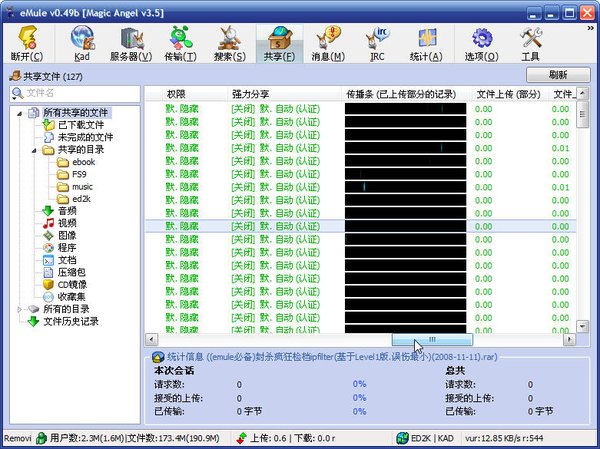Click the vertical scrollbar down arrow
600x449 pixels.
[582, 327]
